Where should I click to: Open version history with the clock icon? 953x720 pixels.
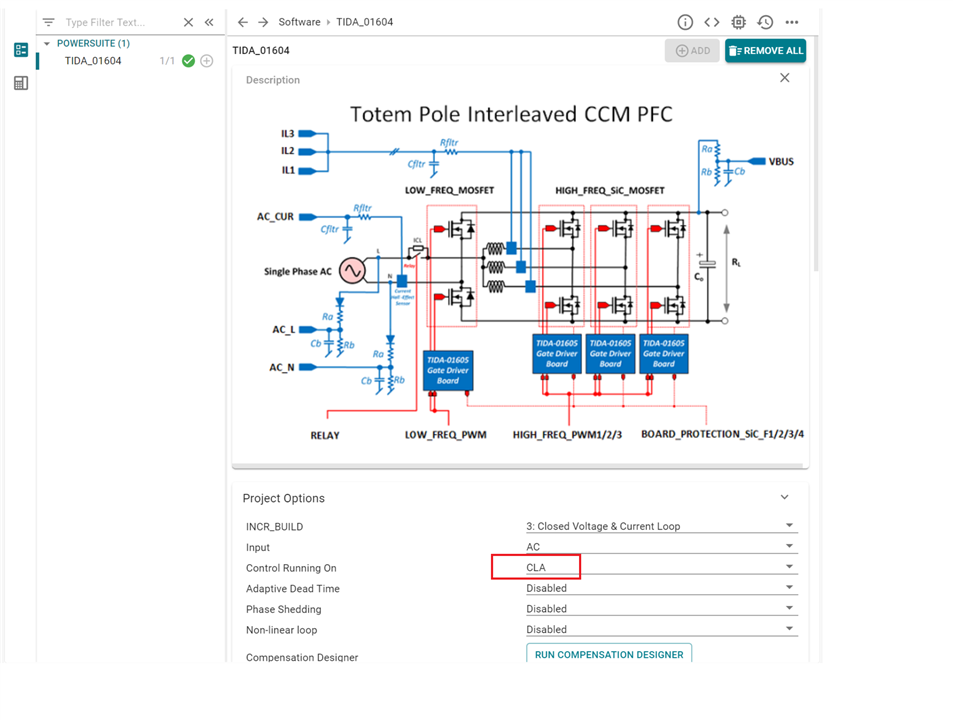[763, 22]
